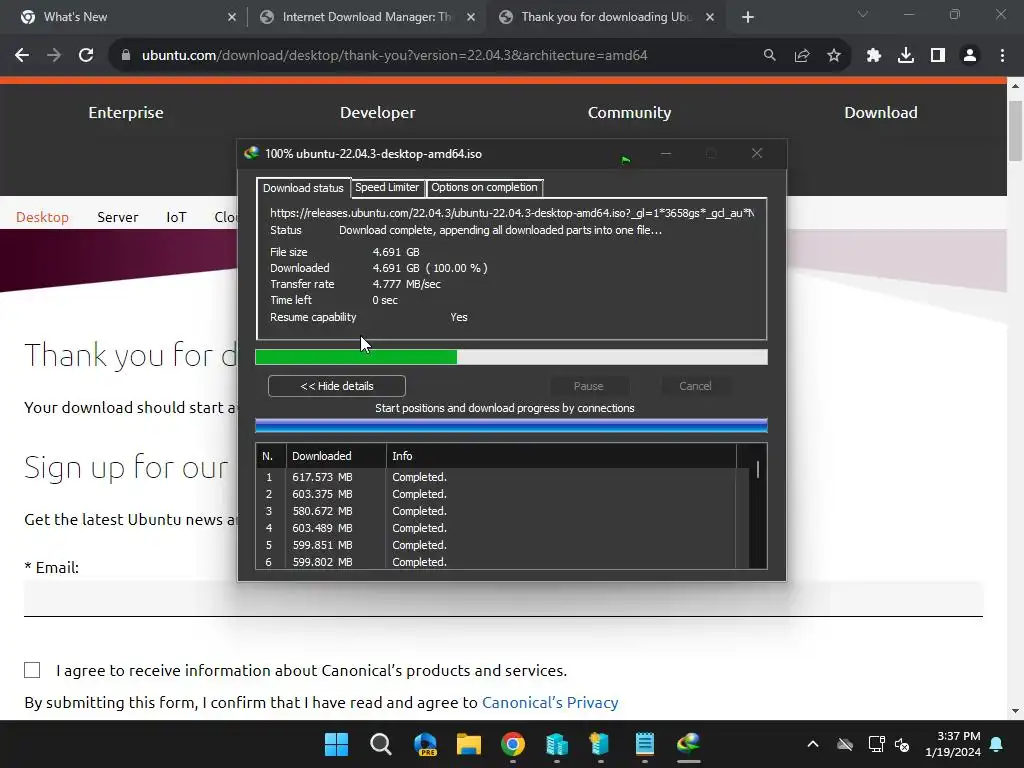Check the agree to receive information checkbox
1024x768 pixels.
point(32,670)
